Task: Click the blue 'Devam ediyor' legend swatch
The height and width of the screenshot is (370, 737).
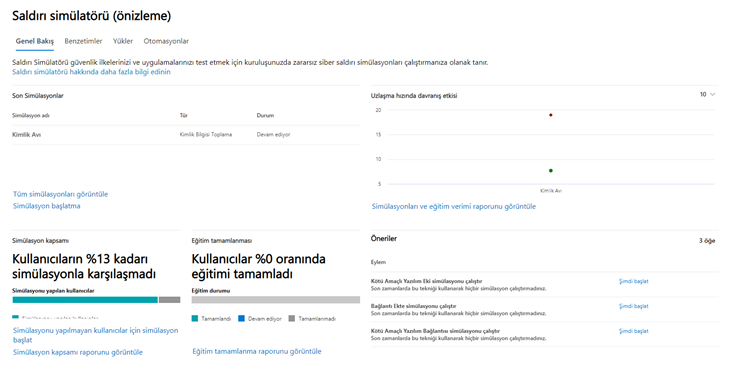Action: tap(242, 319)
